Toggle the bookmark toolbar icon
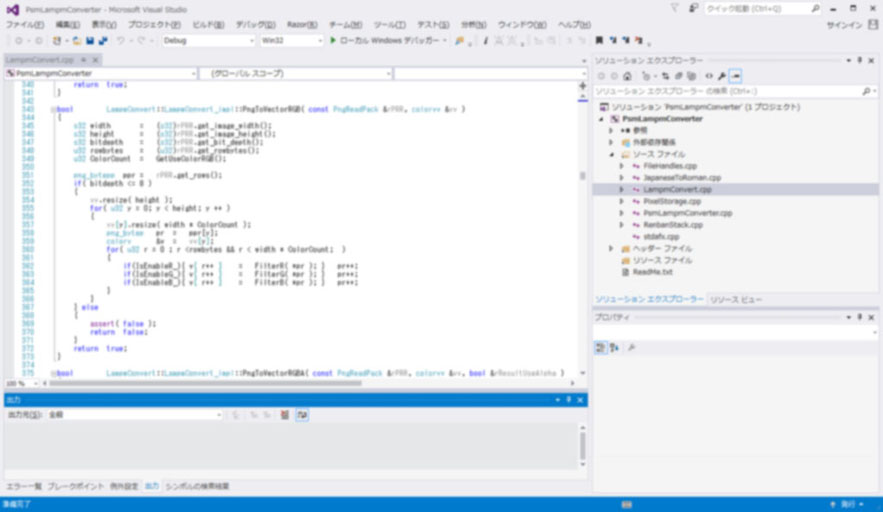The width and height of the screenshot is (883, 512). point(599,41)
